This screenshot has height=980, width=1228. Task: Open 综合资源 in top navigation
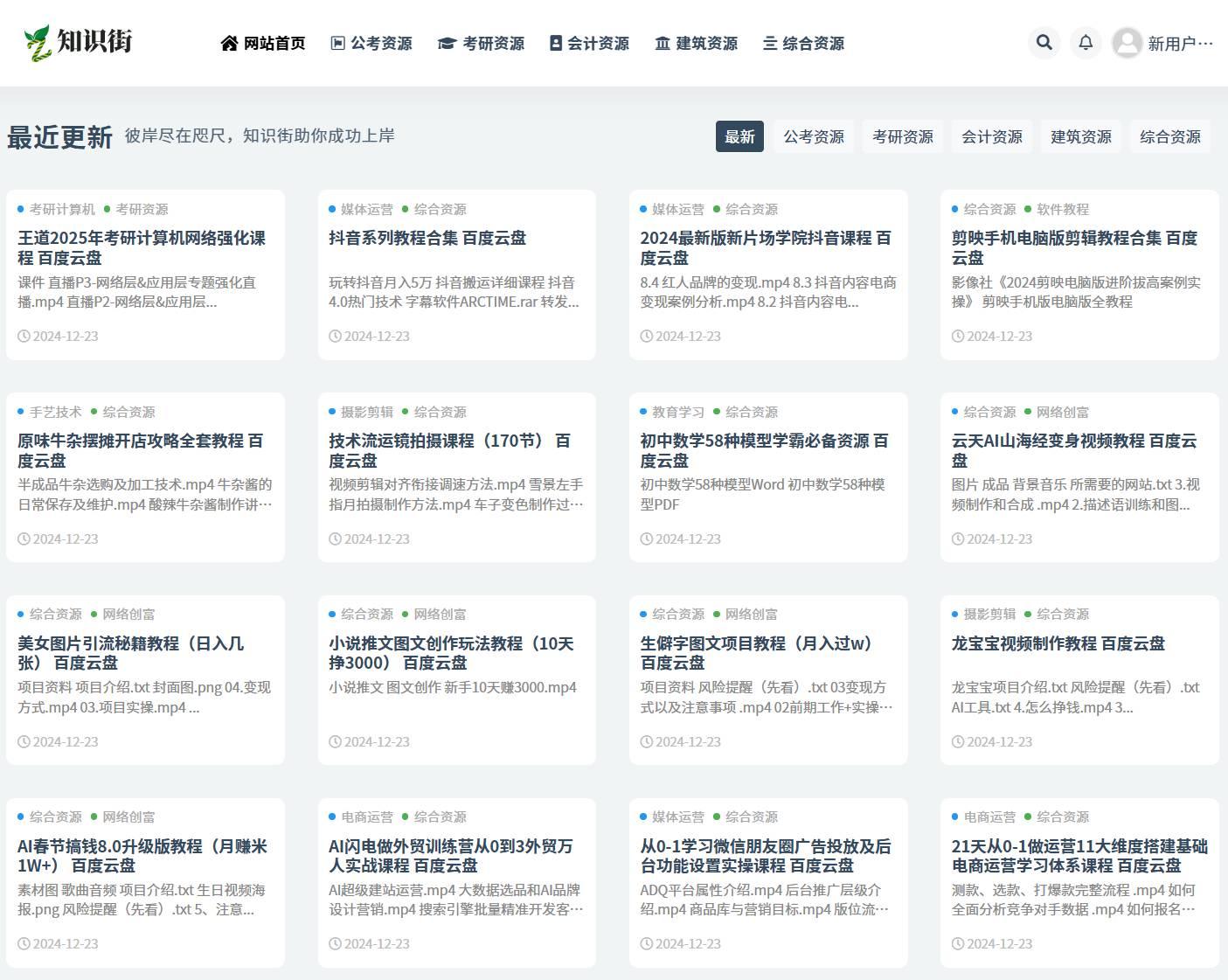click(803, 43)
